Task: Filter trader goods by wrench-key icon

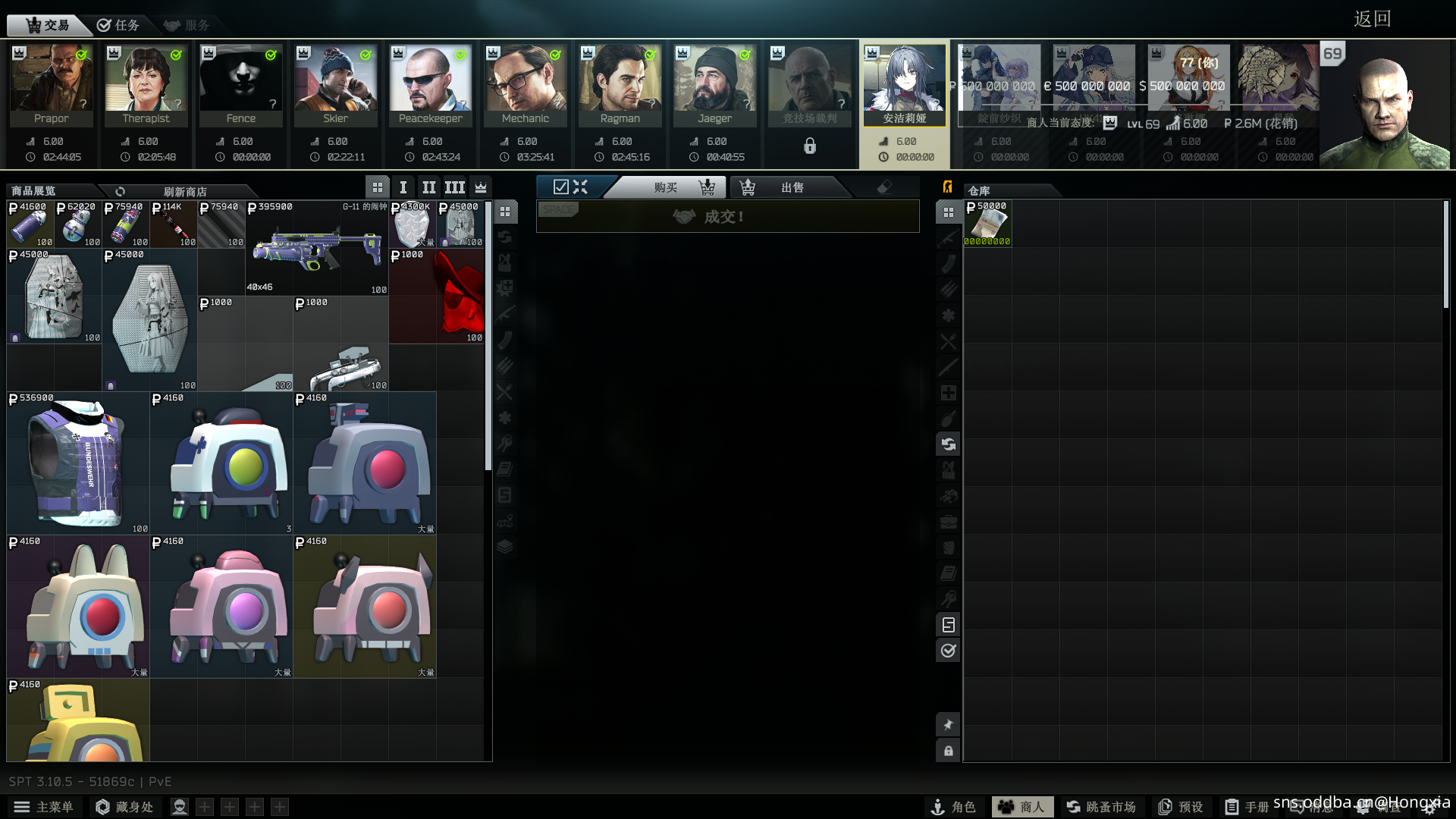Action: coord(505,444)
